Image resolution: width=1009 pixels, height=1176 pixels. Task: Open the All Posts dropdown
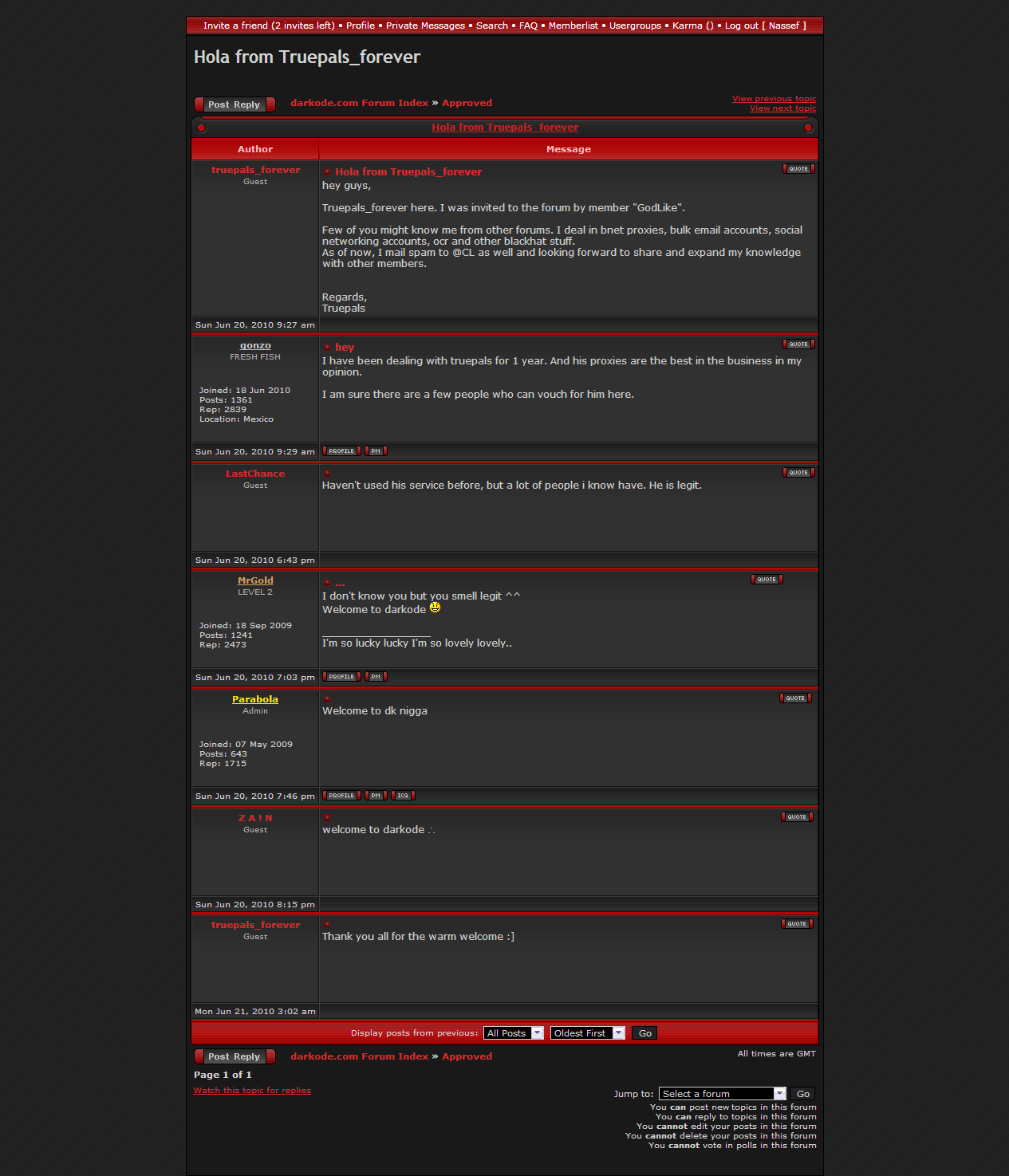pyautogui.click(x=514, y=1033)
